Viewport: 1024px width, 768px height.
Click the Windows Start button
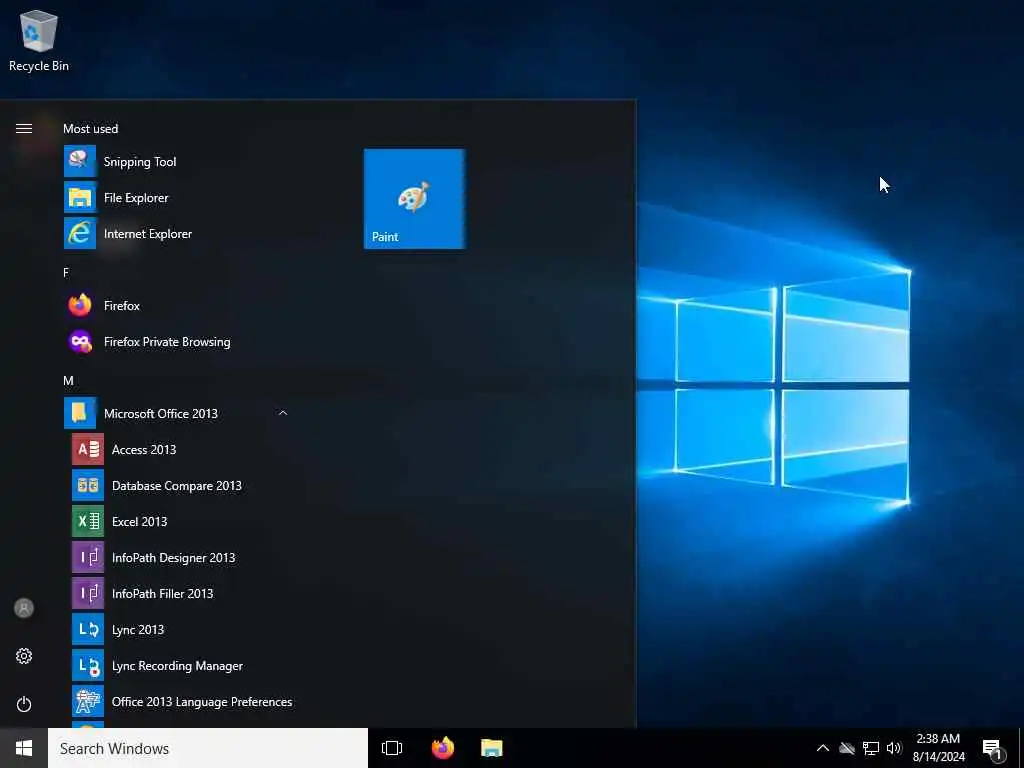24,748
